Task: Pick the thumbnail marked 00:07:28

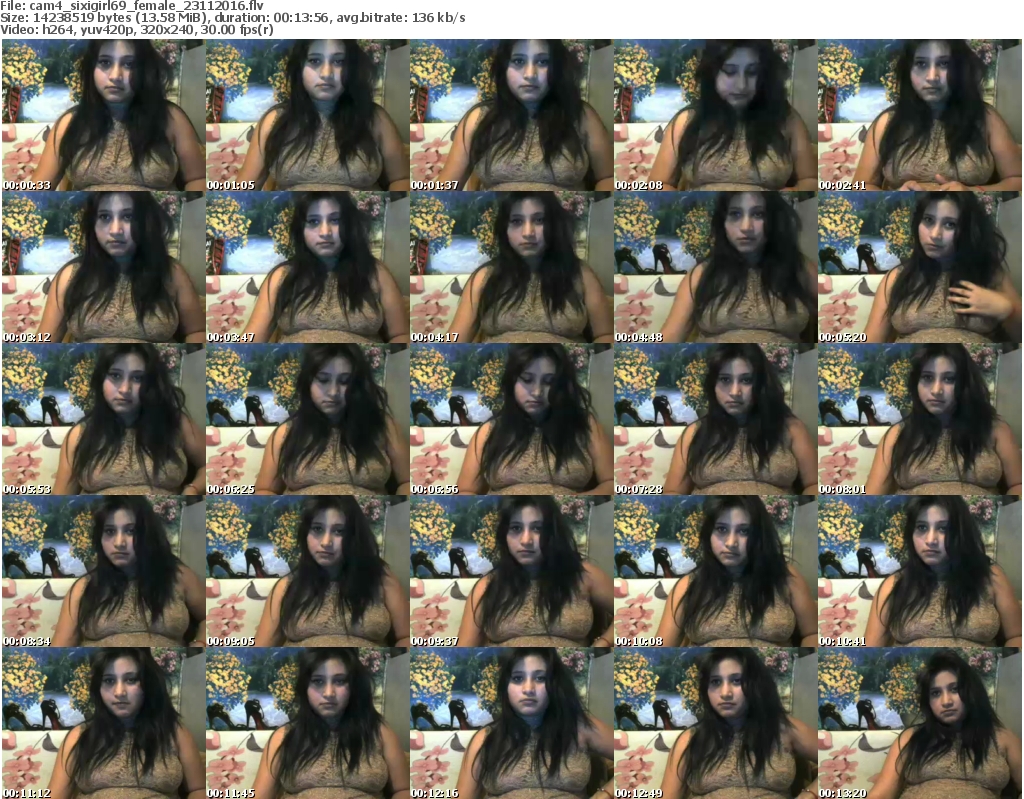Action: click(715, 419)
